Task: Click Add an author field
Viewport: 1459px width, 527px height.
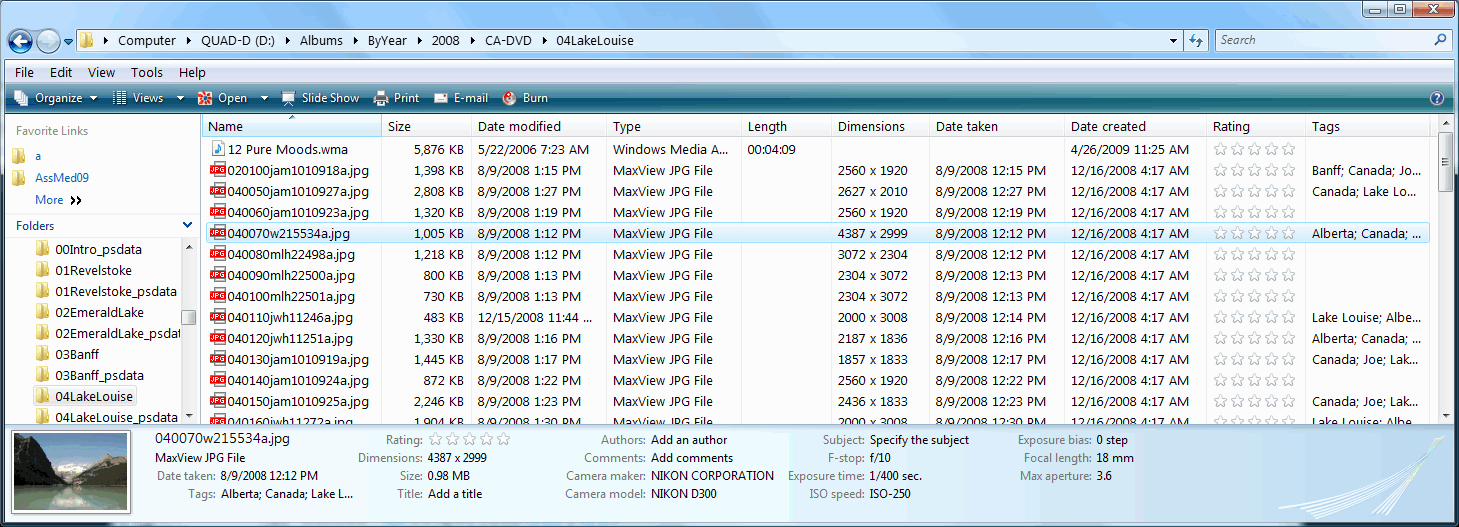Action: click(x=689, y=440)
